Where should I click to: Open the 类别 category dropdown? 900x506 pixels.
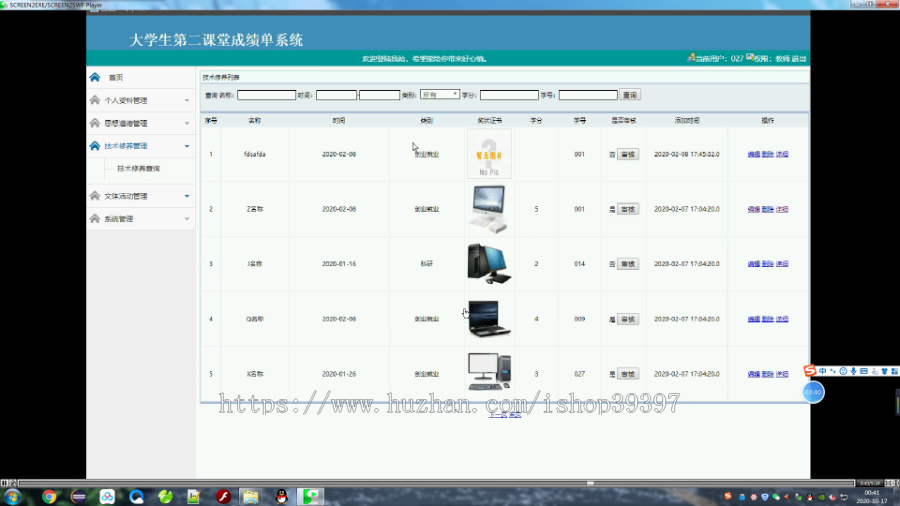click(440, 95)
